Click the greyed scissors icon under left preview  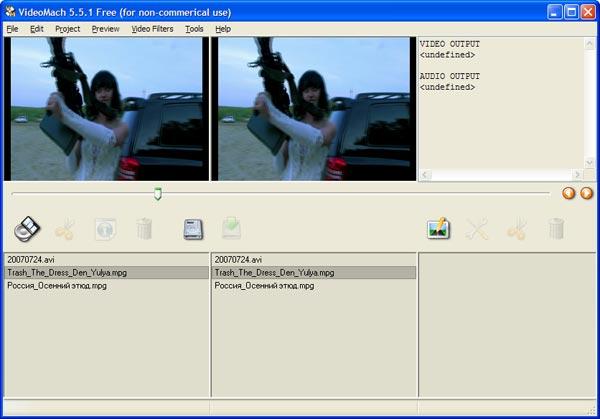[x=65, y=229]
